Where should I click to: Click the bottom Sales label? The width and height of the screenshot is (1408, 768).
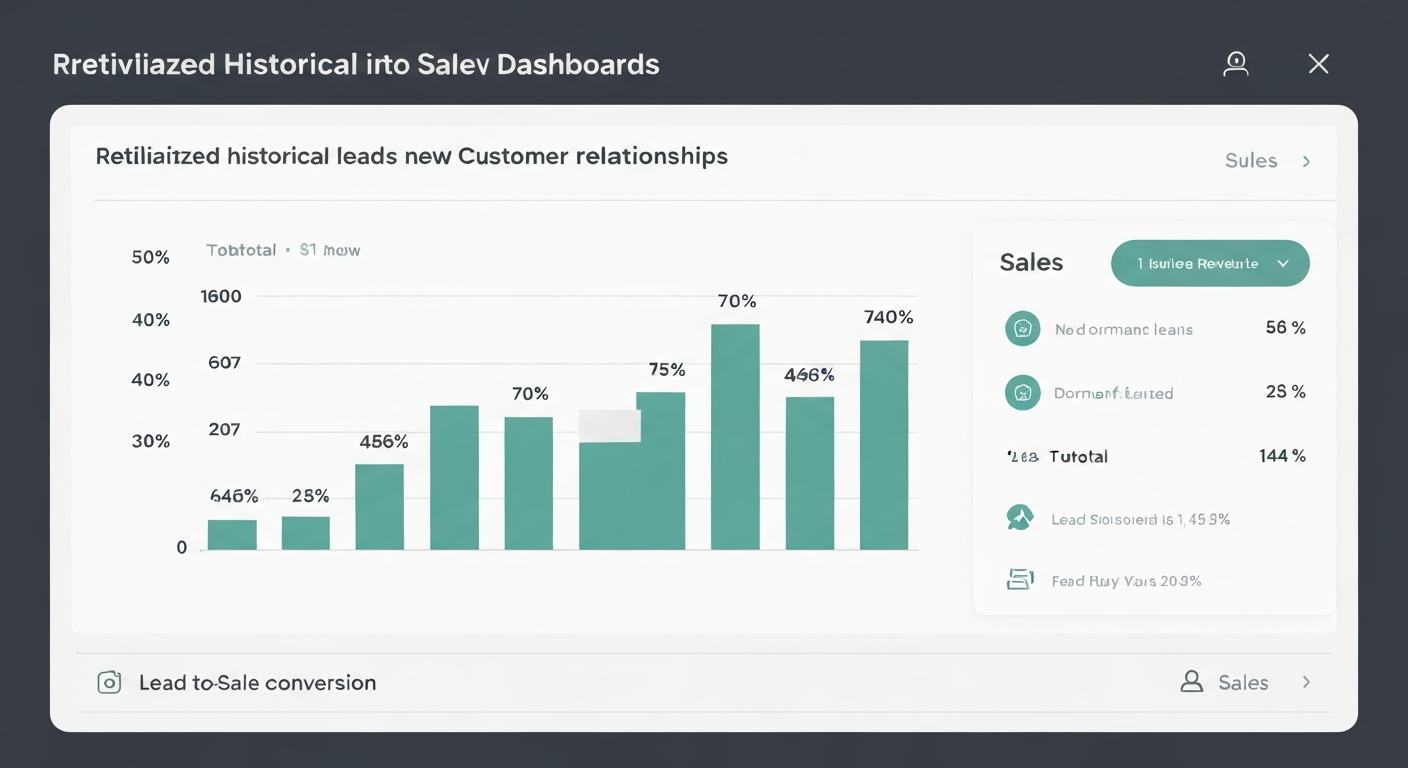(1243, 683)
